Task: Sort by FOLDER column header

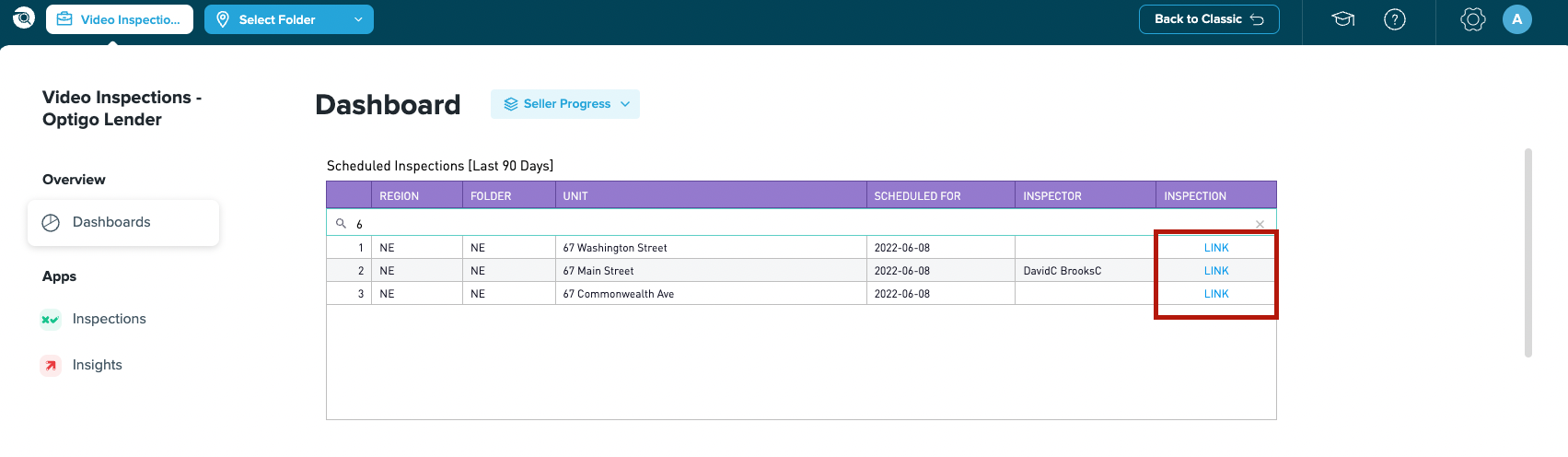Action: point(509,195)
